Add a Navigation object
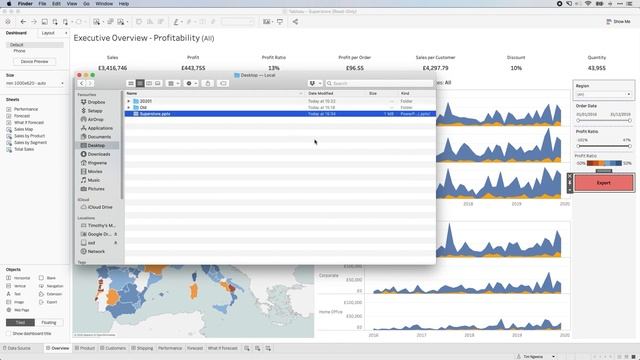The height and width of the screenshot is (360, 640). (51, 286)
